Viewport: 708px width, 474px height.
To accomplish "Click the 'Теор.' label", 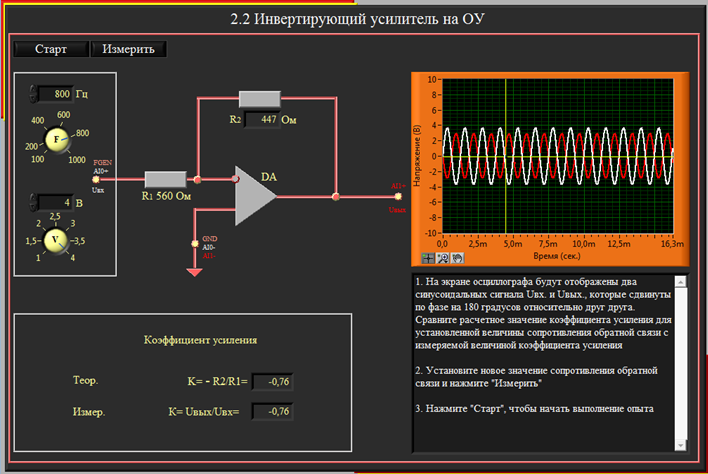I will point(85,381).
